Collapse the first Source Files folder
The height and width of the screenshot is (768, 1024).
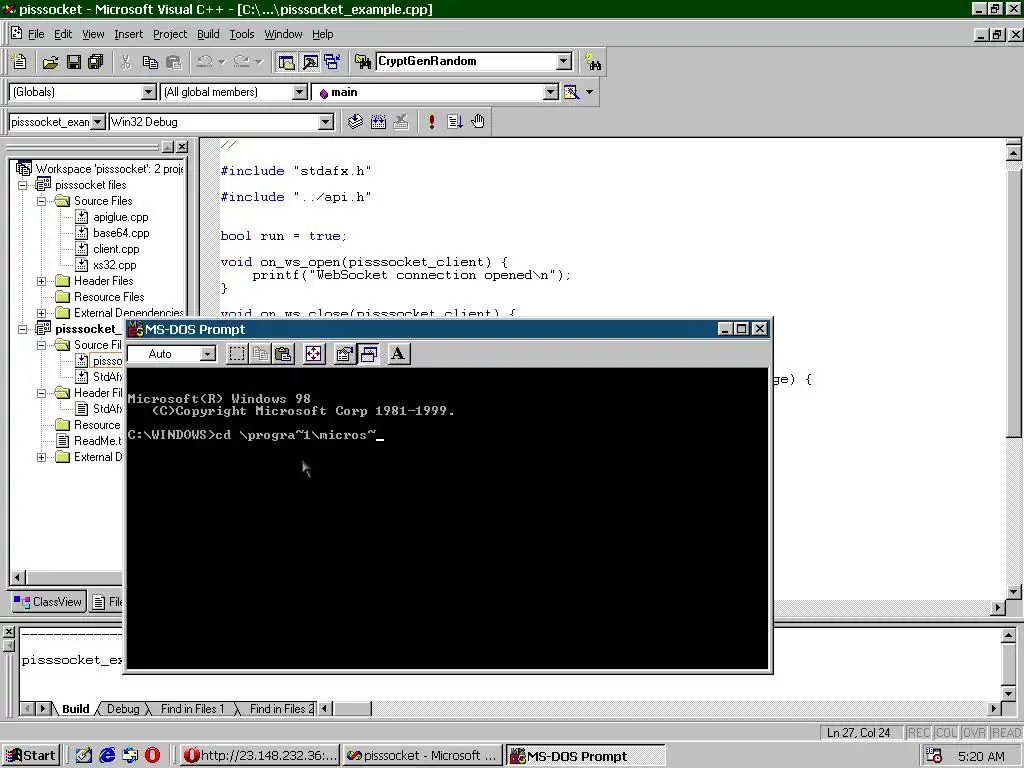click(41, 201)
